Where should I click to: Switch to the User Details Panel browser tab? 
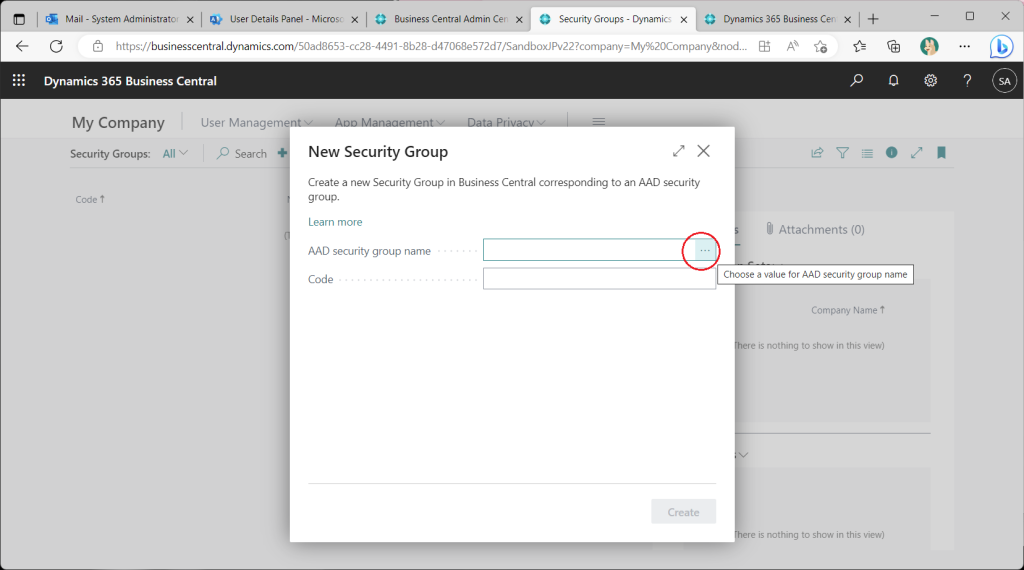[x=285, y=19]
